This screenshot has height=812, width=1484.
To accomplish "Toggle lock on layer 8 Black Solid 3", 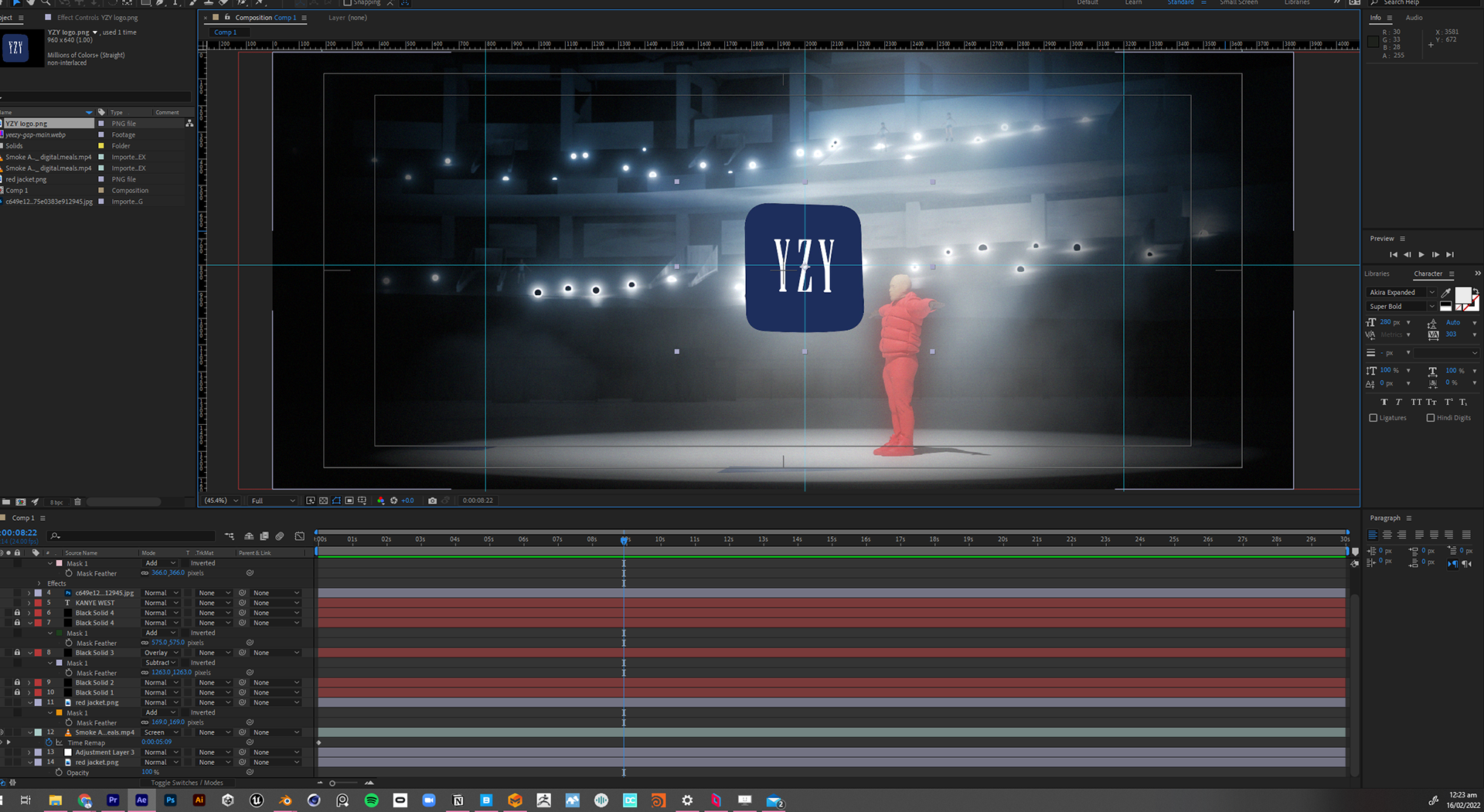I will click(17, 653).
